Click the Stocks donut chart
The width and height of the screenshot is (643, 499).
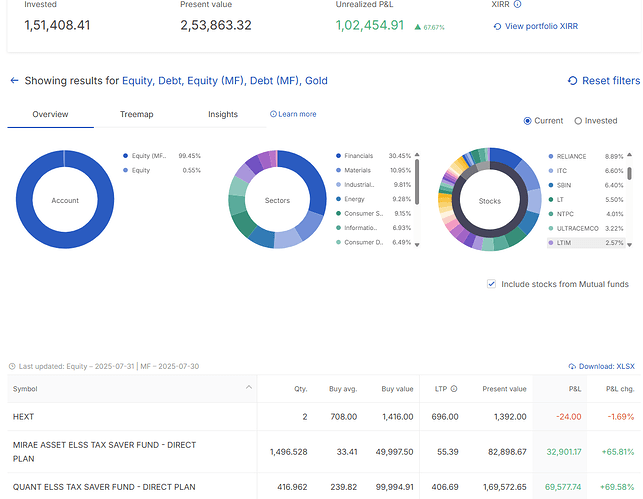coord(490,200)
